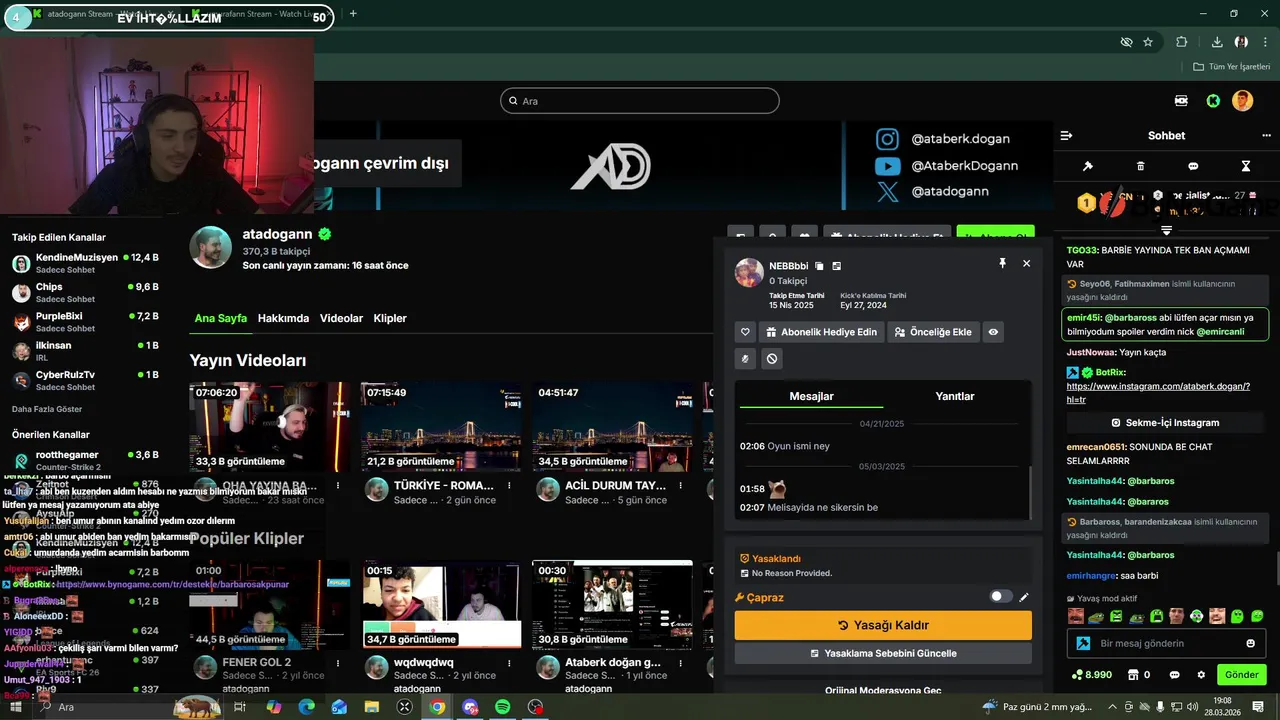The width and height of the screenshot is (1280, 720).
Task: Close the NEBBbbi user card
Action: pos(1026,263)
